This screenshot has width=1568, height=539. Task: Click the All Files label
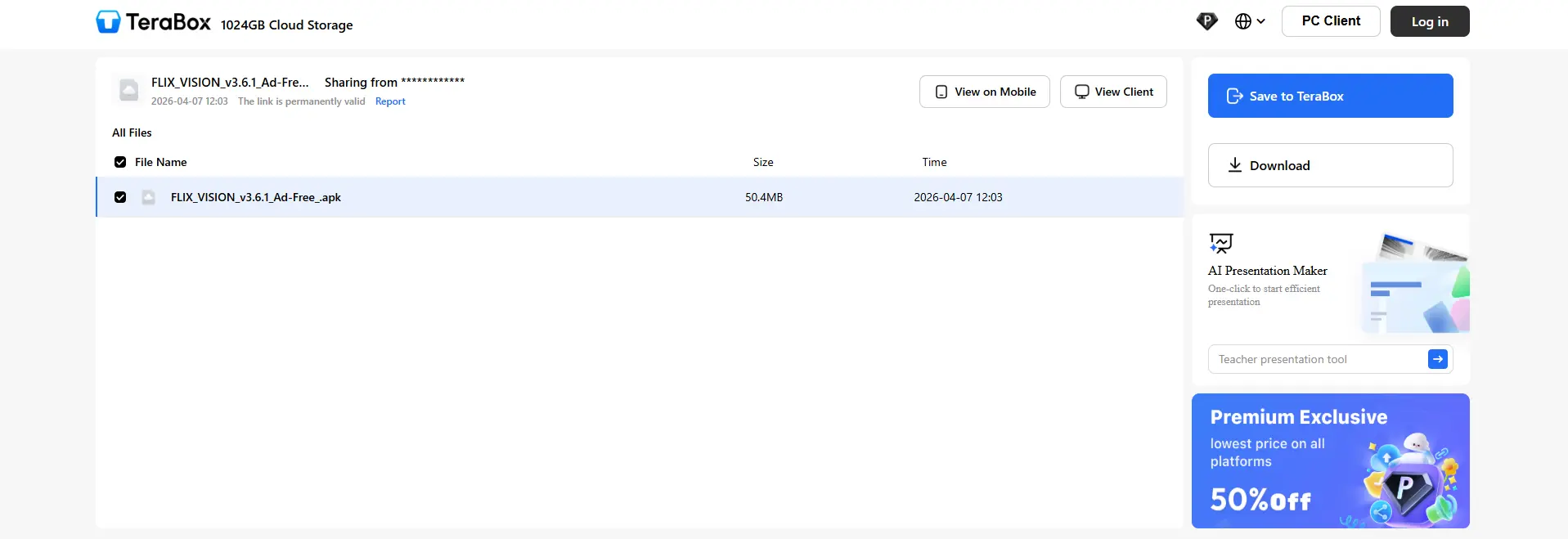132,133
